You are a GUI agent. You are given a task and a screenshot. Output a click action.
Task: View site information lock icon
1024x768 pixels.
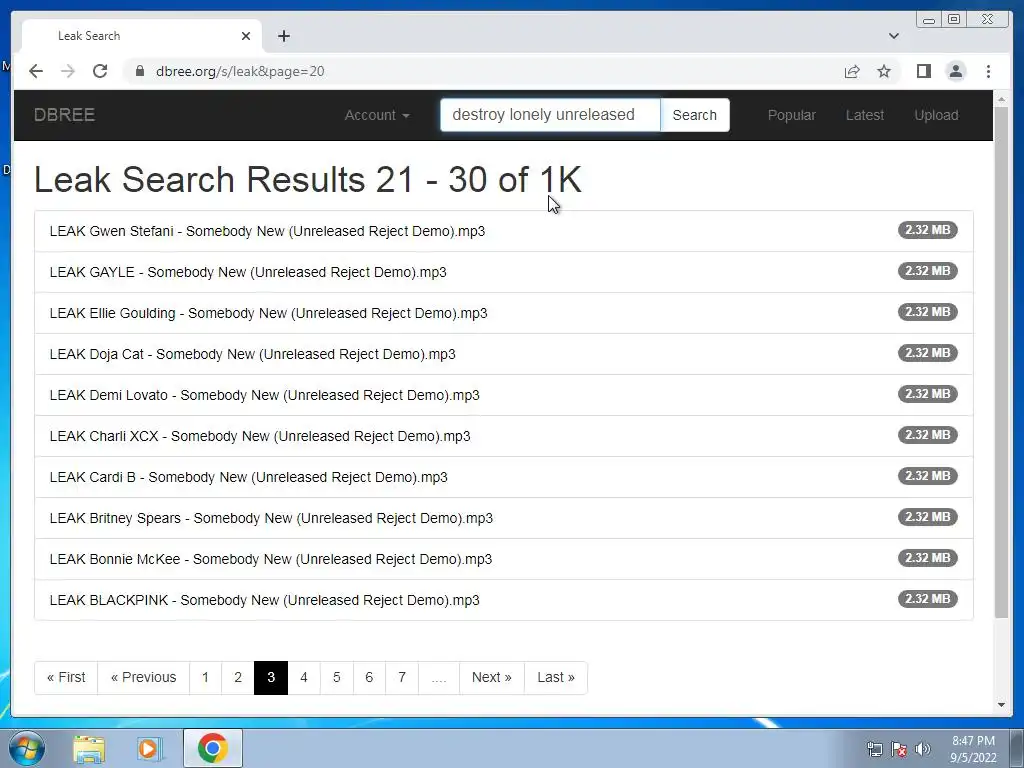coord(139,71)
